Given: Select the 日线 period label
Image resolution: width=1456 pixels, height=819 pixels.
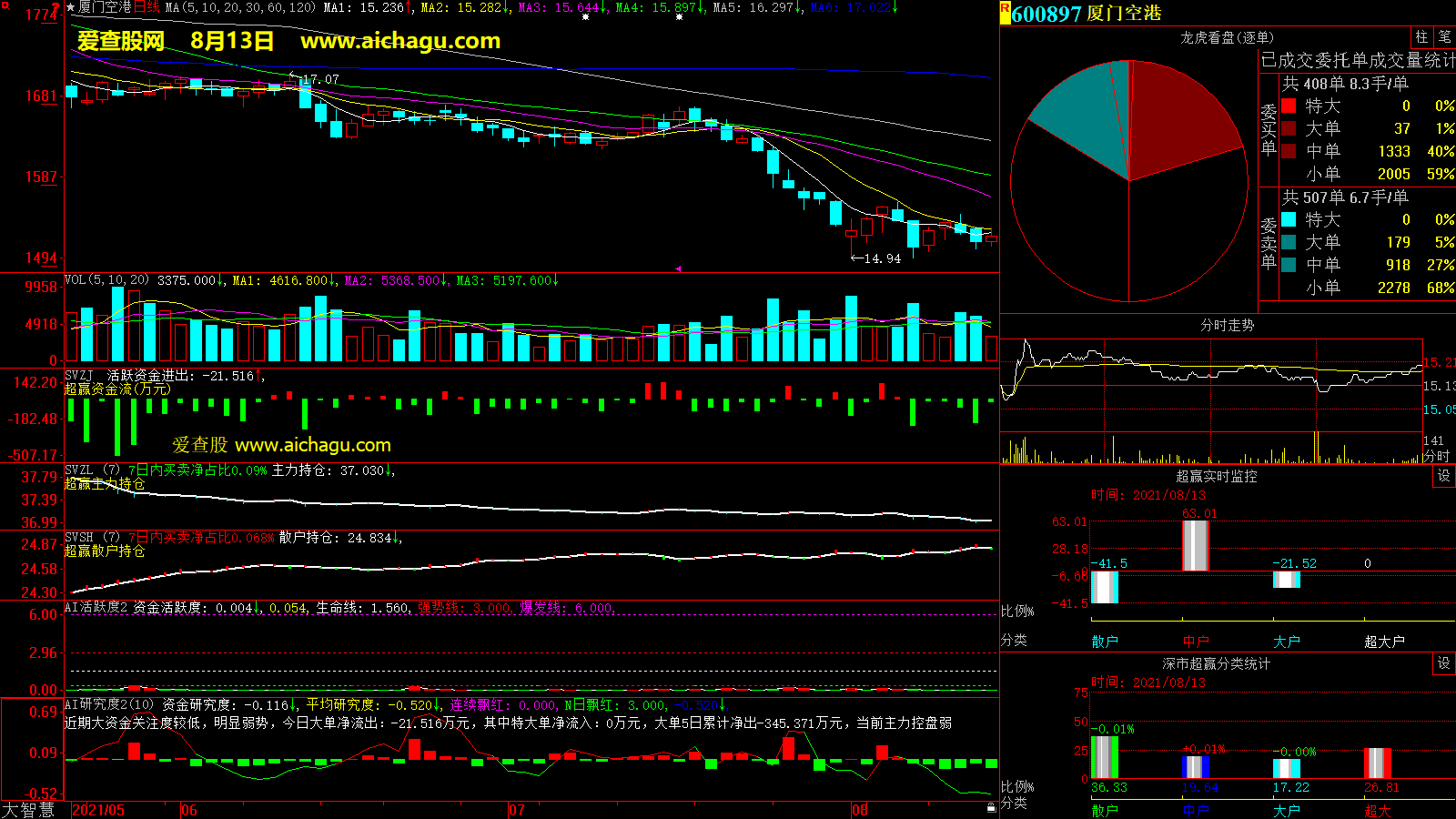Looking at the screenshot, I should 147,7.
